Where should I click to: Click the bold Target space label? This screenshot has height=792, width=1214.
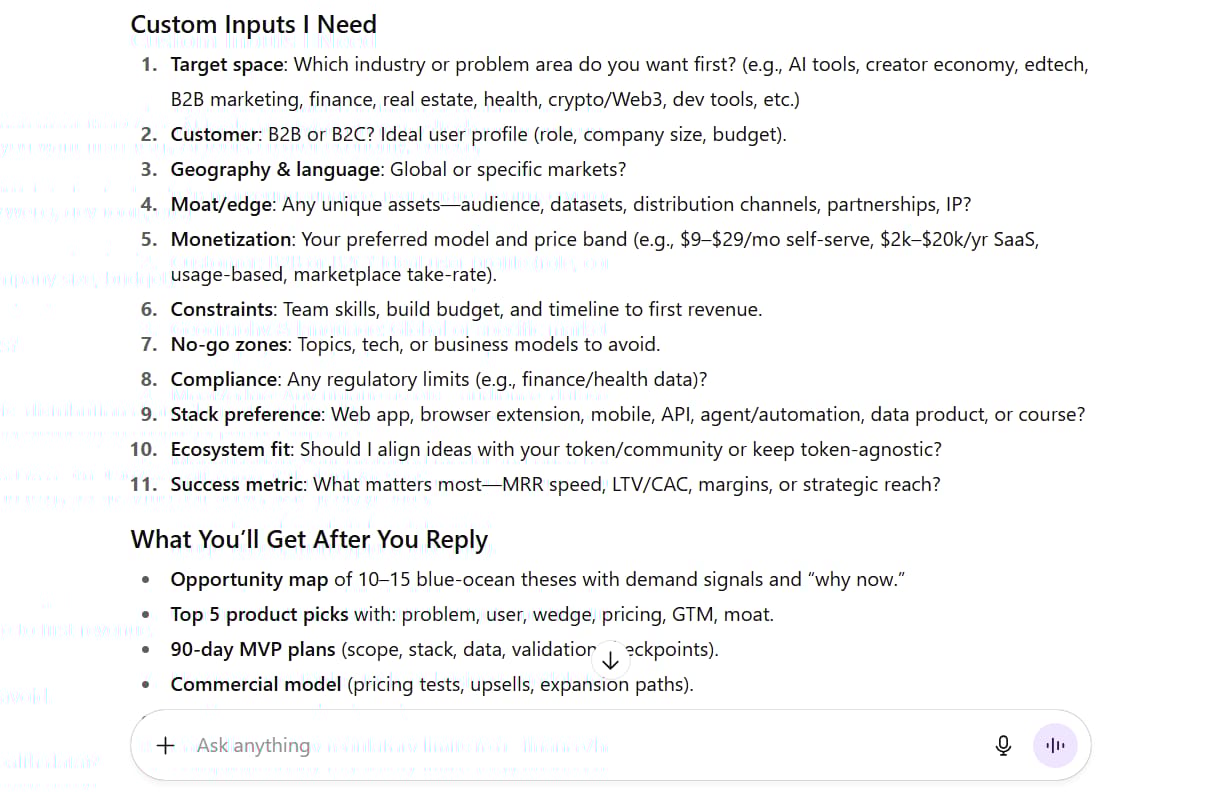click(229, 65)
